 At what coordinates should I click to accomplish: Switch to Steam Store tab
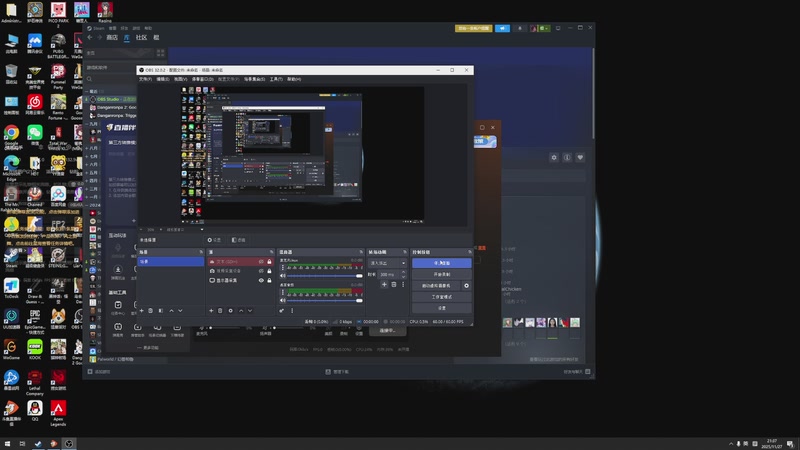[x=112, y=38]
